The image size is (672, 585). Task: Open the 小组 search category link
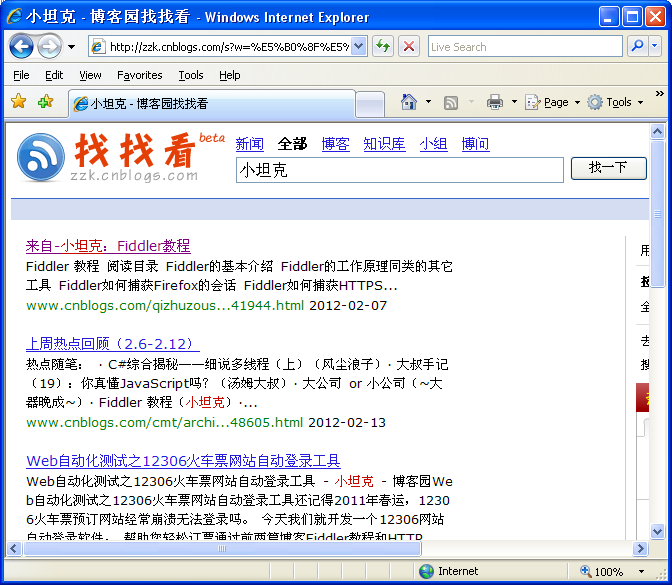click(433, 144)
